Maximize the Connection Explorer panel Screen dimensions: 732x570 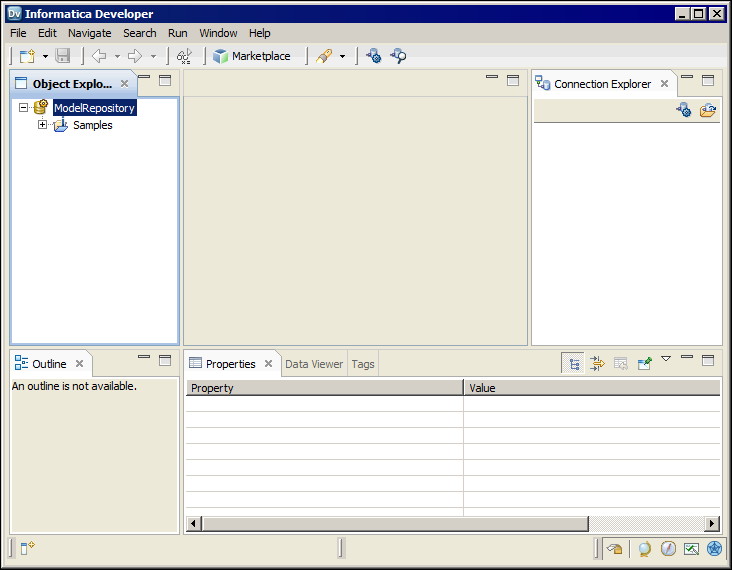point(708,80)
